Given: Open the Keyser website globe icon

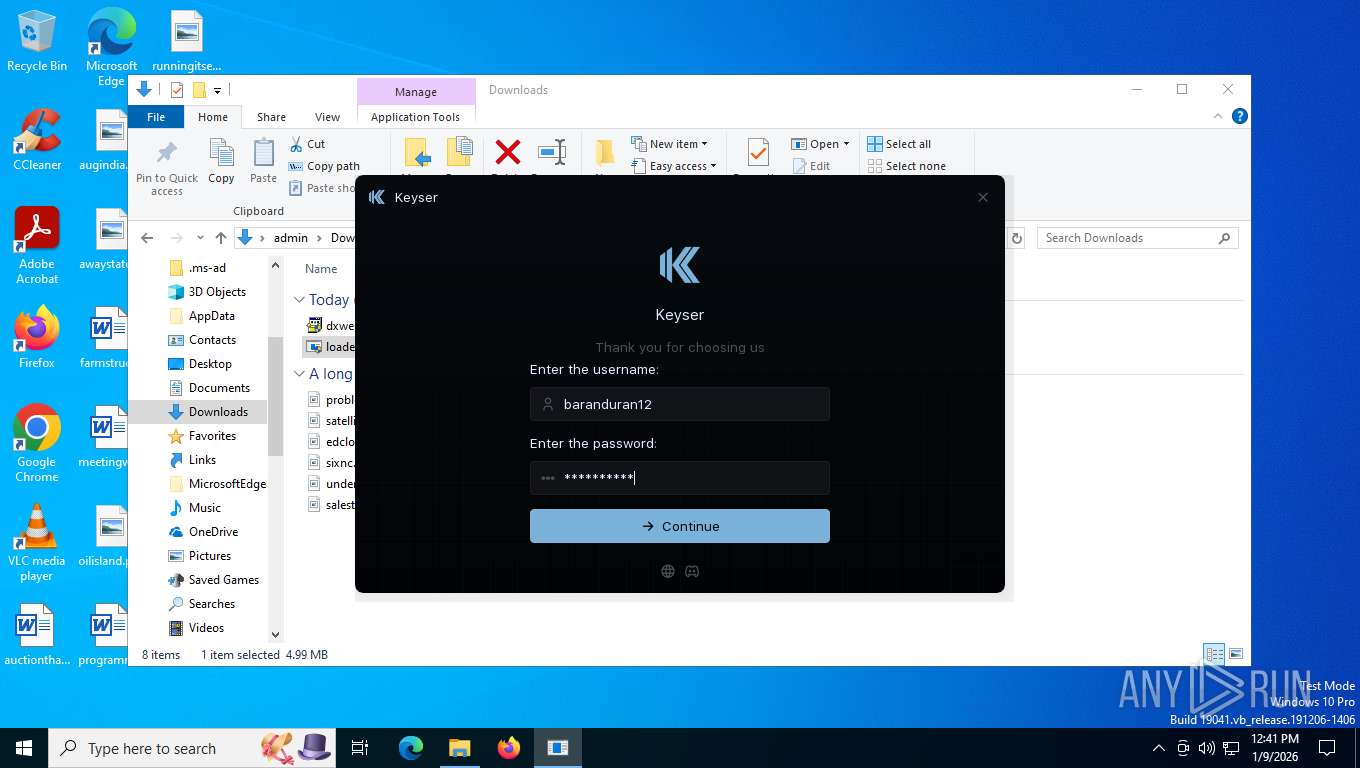Looking at the screenshot, I should tap(668, 572).
